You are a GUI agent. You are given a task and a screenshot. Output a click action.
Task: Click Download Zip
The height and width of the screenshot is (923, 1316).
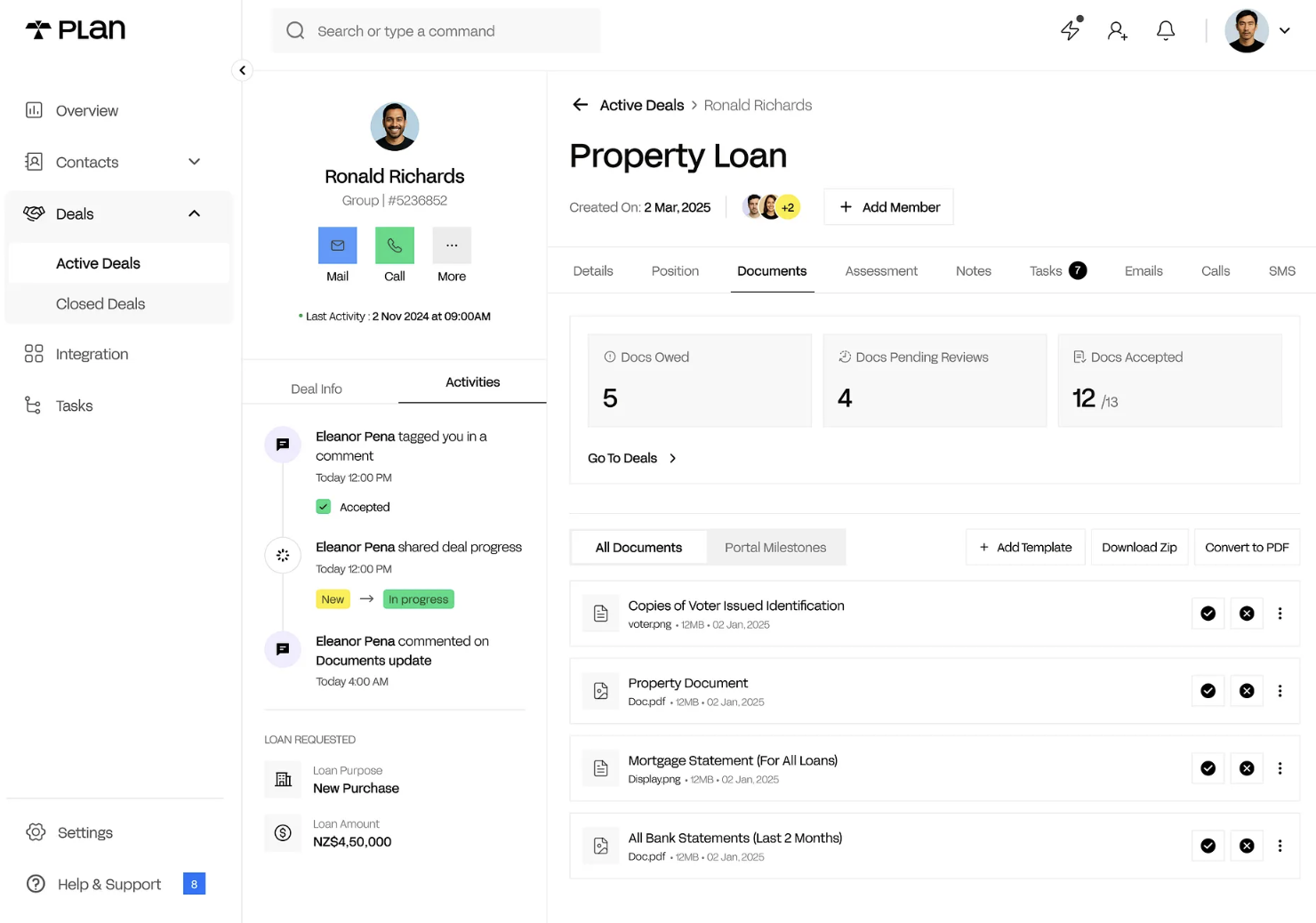coord(1139,548)
